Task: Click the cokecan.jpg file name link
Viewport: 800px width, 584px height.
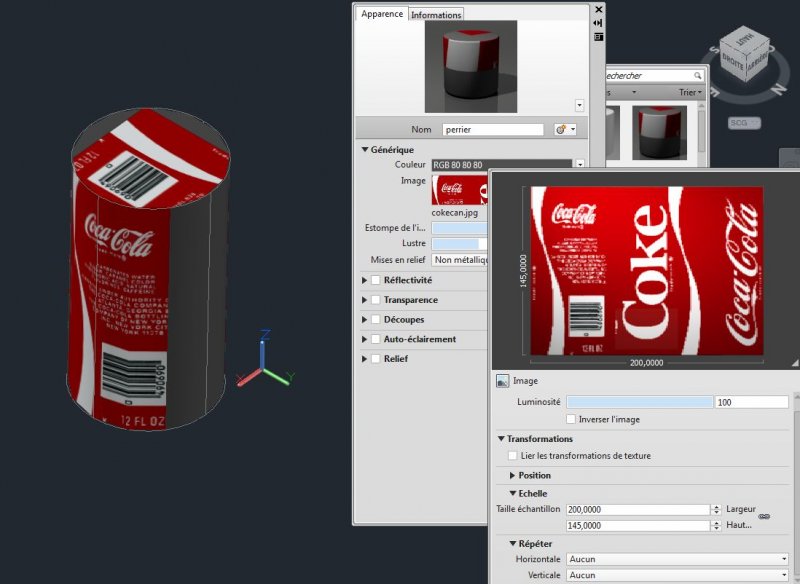Action: point(455,213)
